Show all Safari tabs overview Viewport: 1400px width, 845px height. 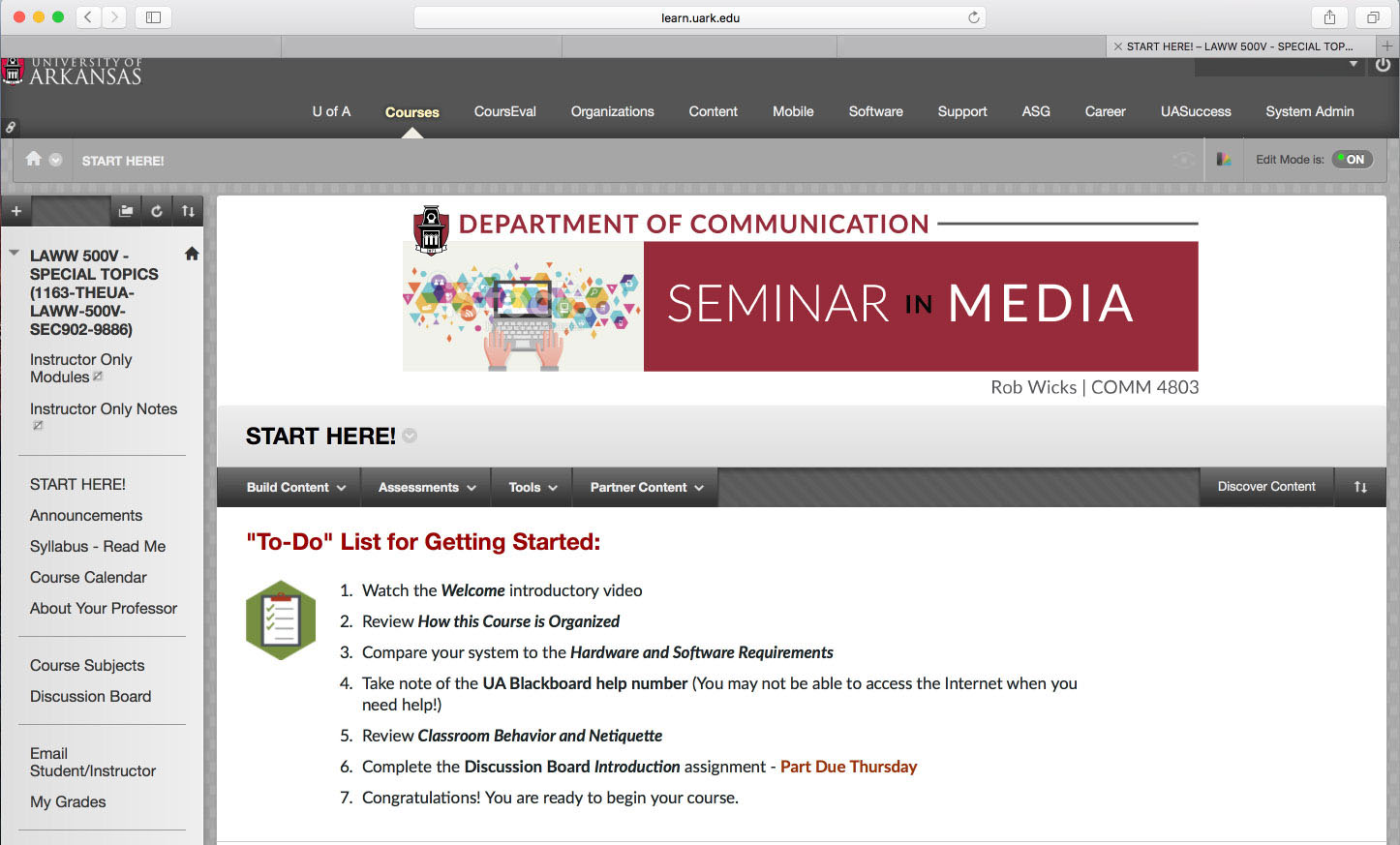pos(1373,16)
